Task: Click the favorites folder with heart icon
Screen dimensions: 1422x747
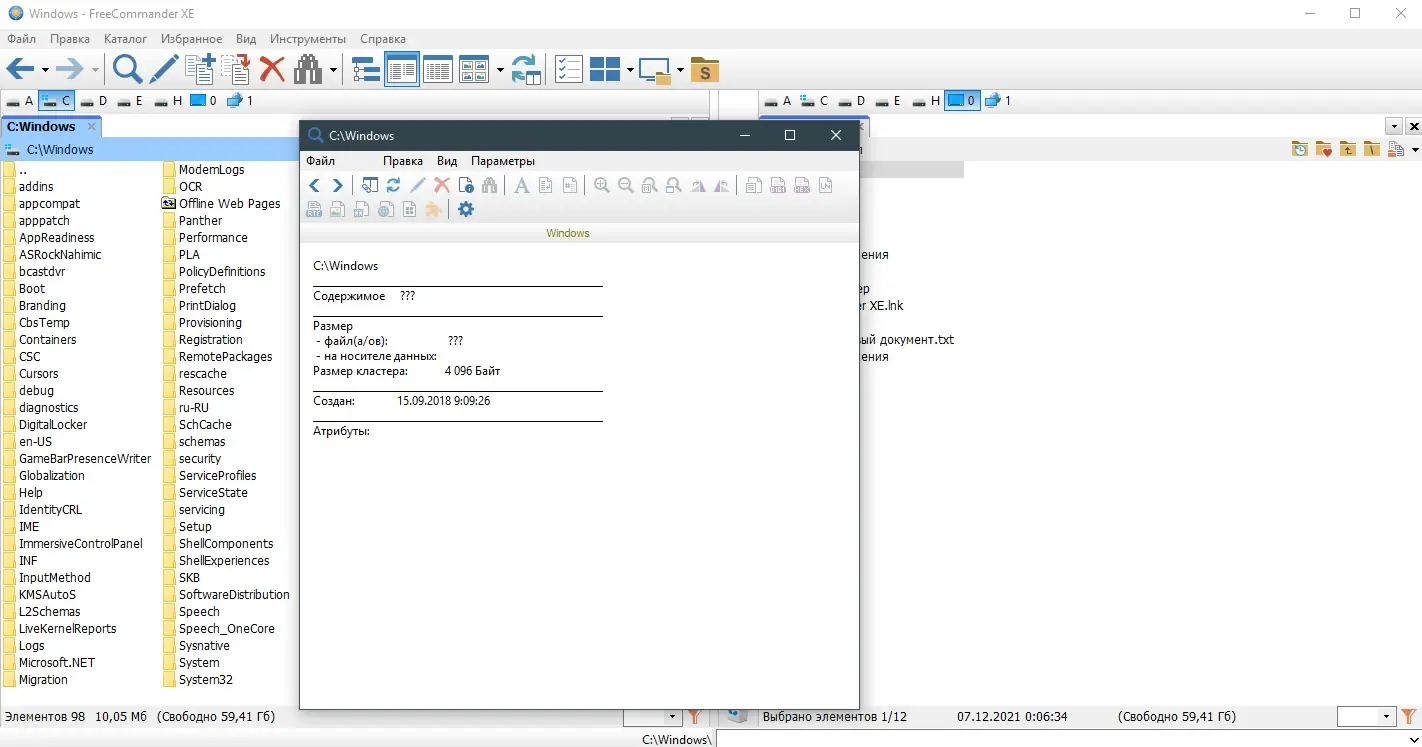Action: (x=1323, y=149)
